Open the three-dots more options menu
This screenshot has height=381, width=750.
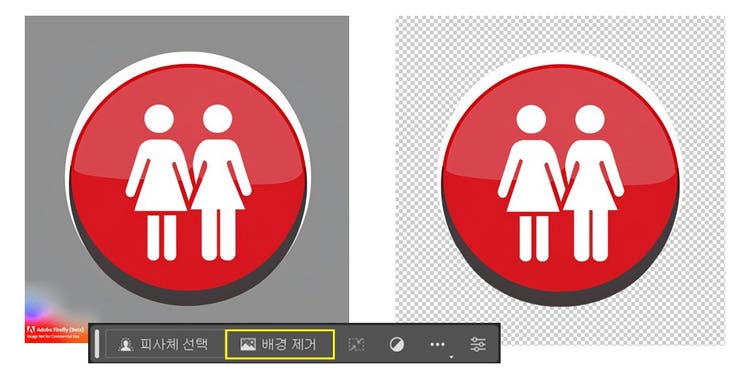click(x=438, y=344)
